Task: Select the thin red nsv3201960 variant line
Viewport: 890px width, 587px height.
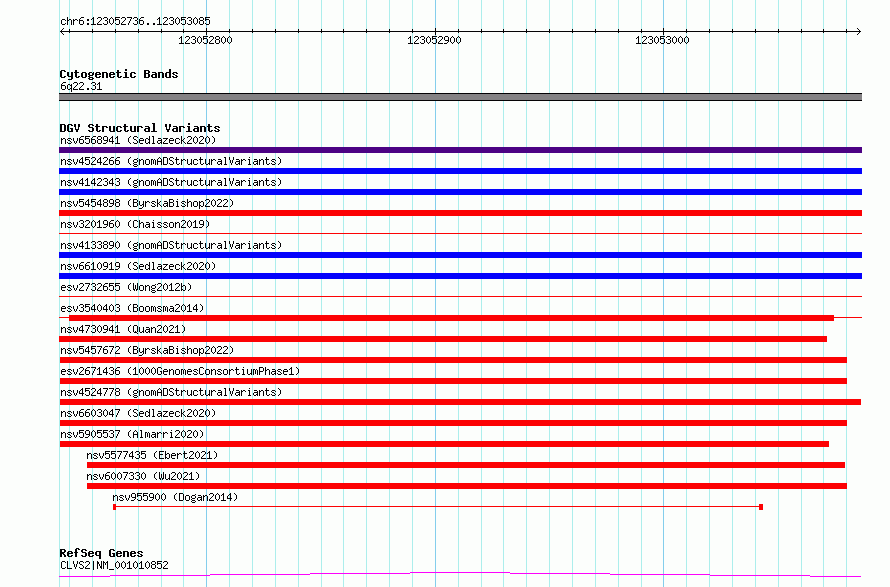Action: (x=460, y=233)
